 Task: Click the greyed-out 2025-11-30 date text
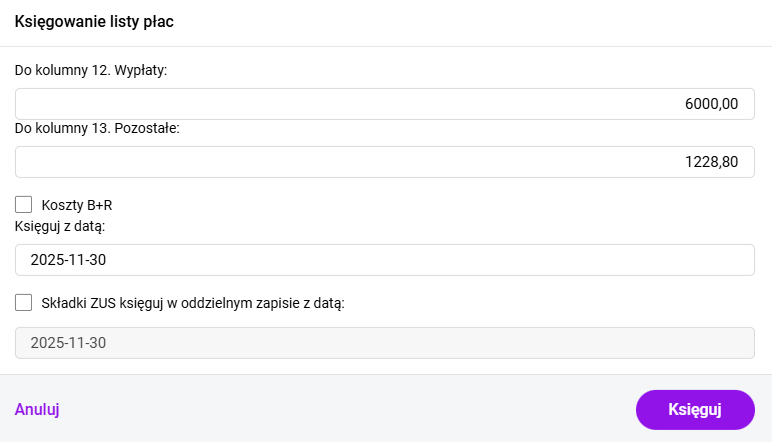[69, 343]
